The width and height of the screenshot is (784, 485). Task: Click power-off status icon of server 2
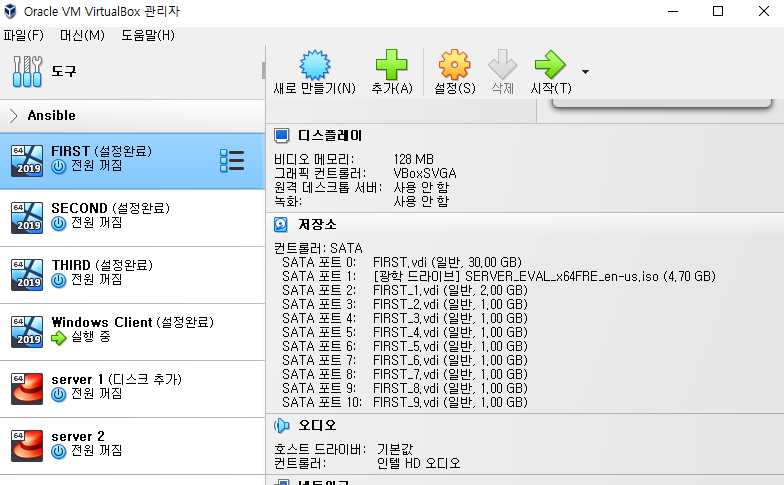coord(58,452)
